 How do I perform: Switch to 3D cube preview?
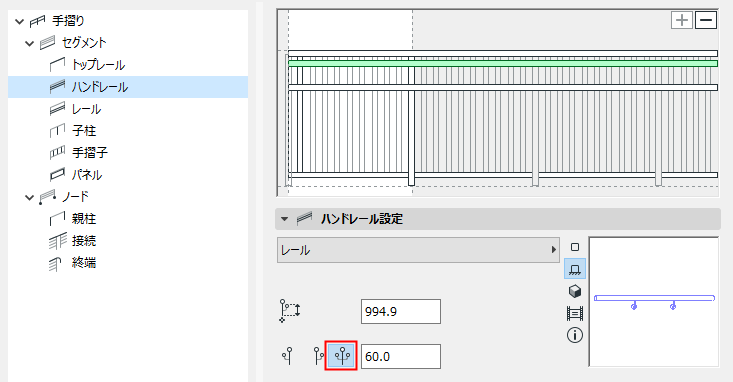[x=575, y=291]
